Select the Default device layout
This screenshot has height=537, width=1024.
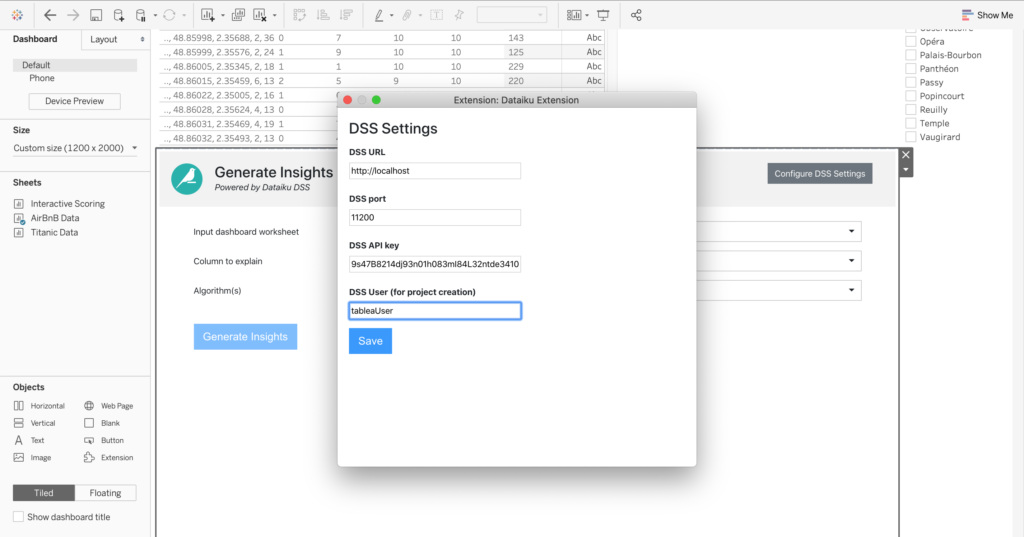(75, 65)
